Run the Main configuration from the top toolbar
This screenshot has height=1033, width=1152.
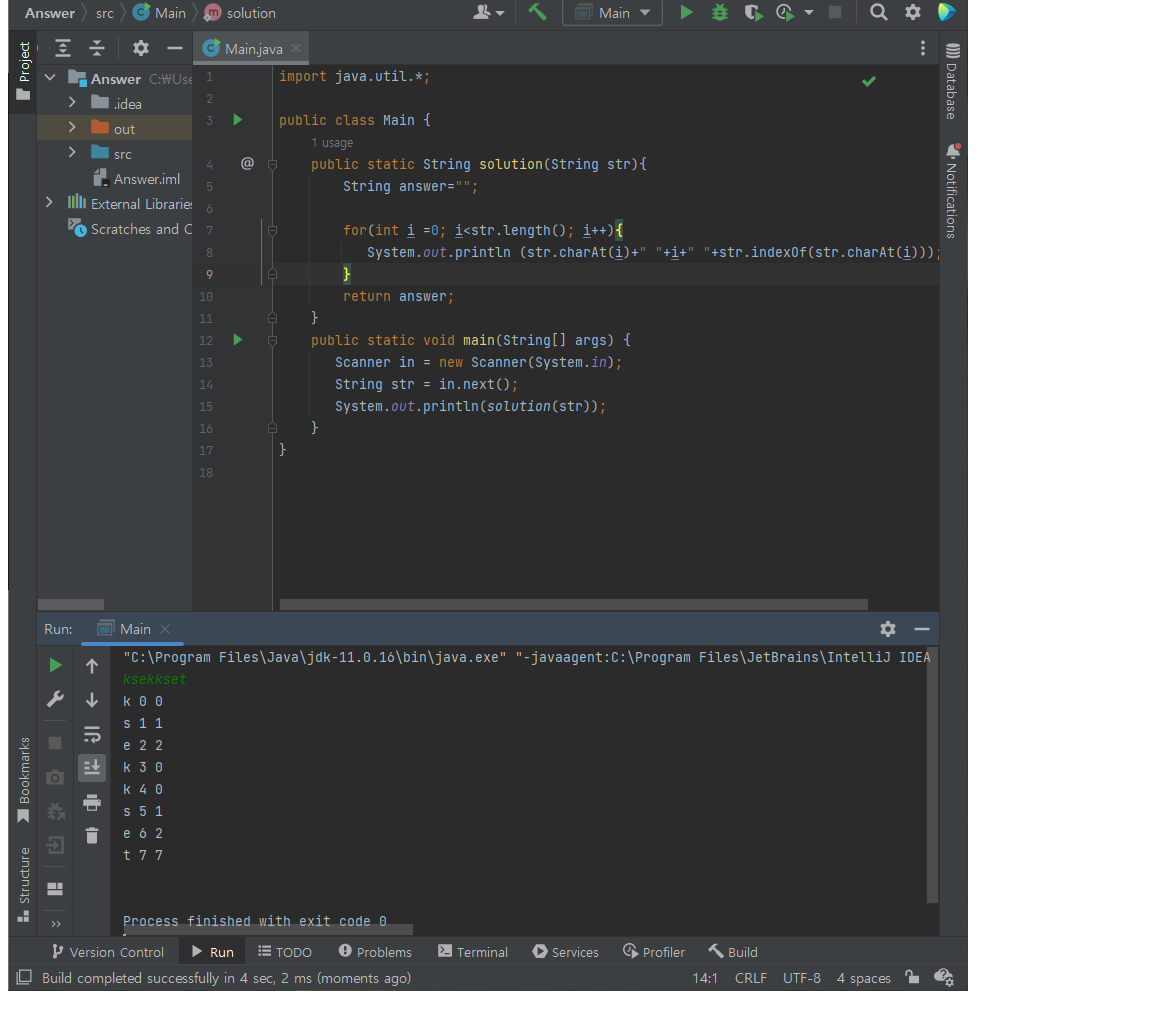tap(686, 12)
